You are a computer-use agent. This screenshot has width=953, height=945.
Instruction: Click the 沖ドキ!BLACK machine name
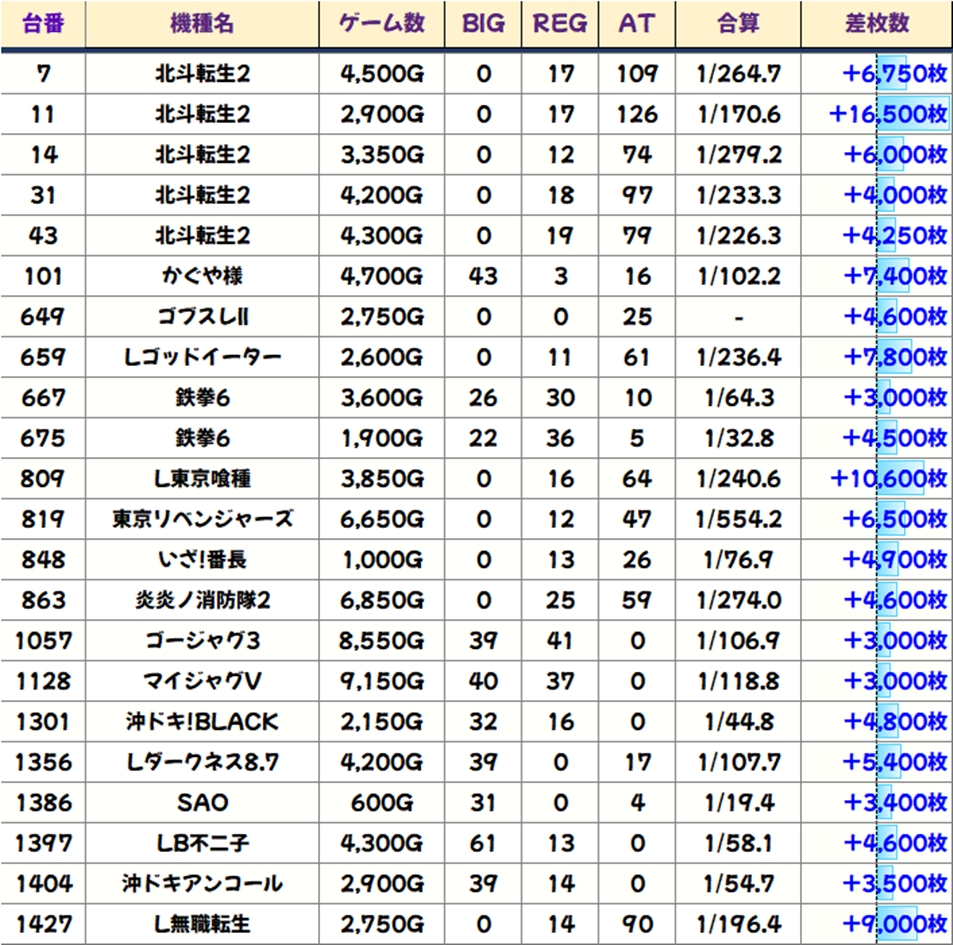point(202,721)
